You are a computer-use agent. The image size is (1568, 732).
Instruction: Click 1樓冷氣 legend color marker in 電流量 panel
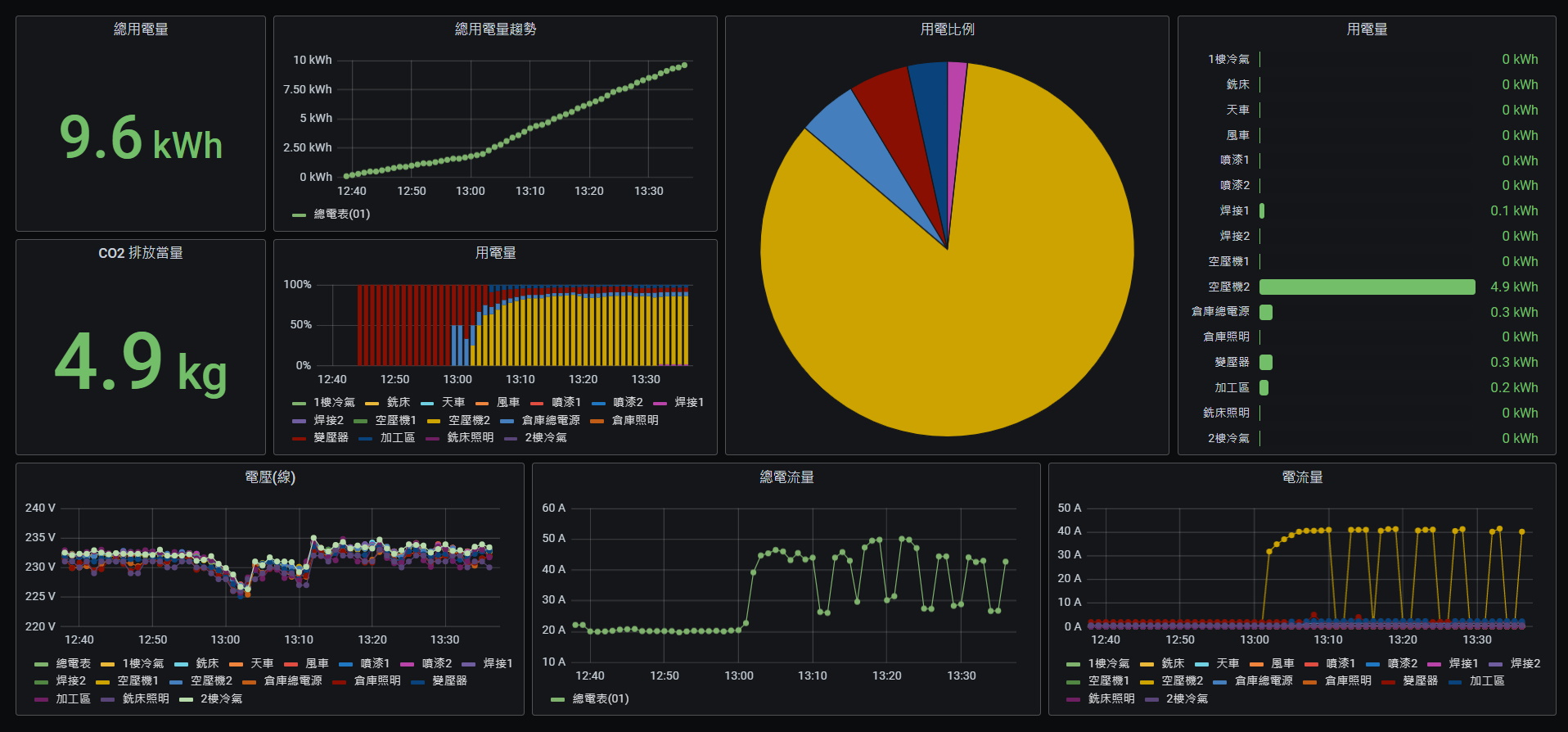point(1073,664)
